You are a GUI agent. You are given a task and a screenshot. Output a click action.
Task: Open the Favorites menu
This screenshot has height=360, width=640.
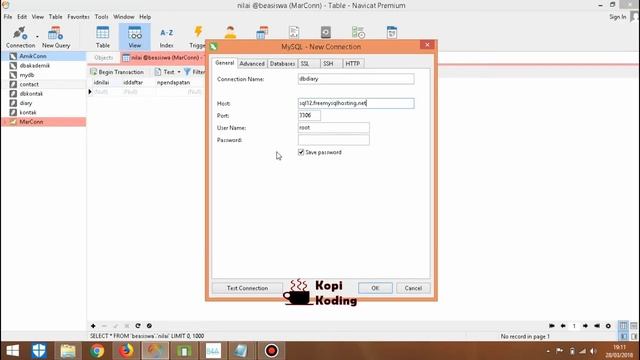tap(78, 17)
